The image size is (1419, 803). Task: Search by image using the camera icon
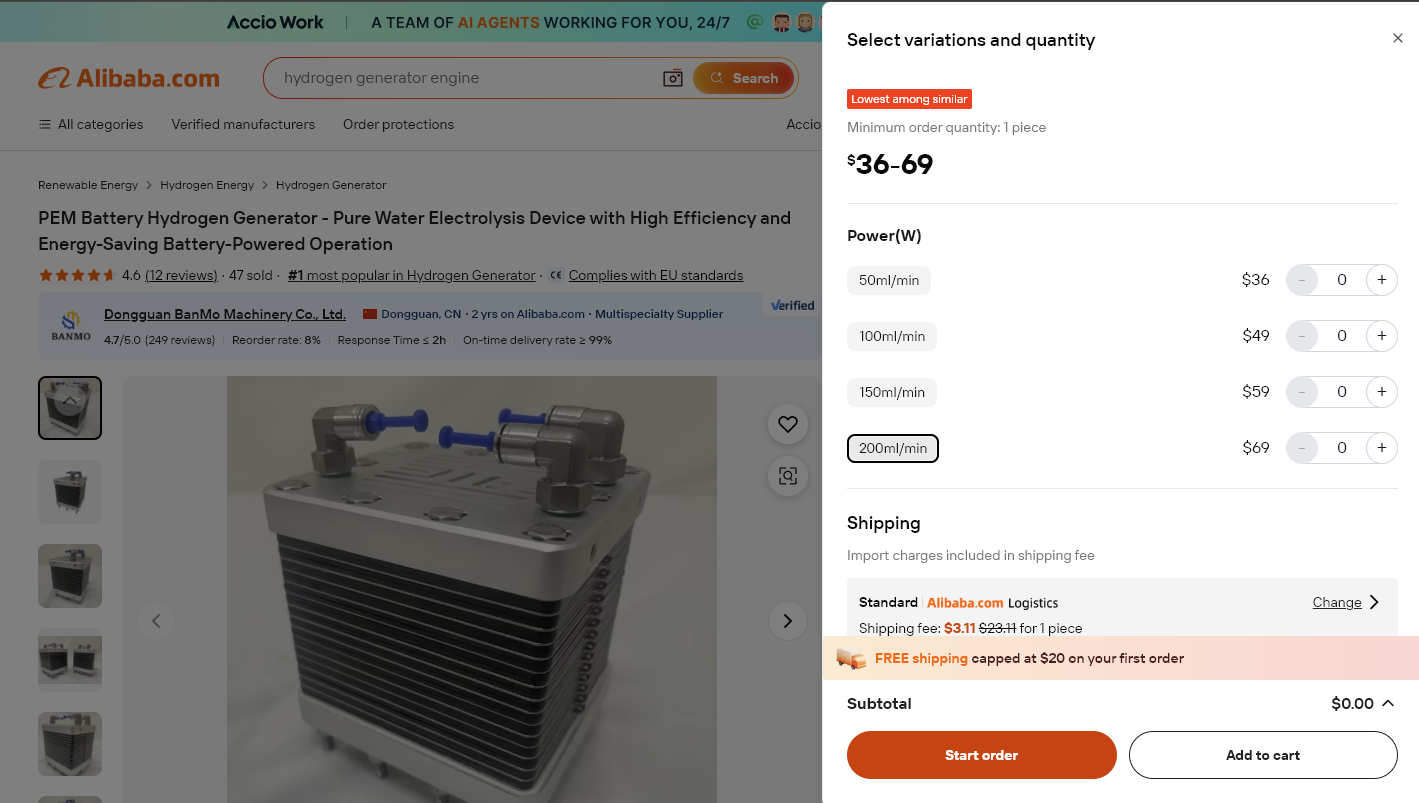[673, 77]
